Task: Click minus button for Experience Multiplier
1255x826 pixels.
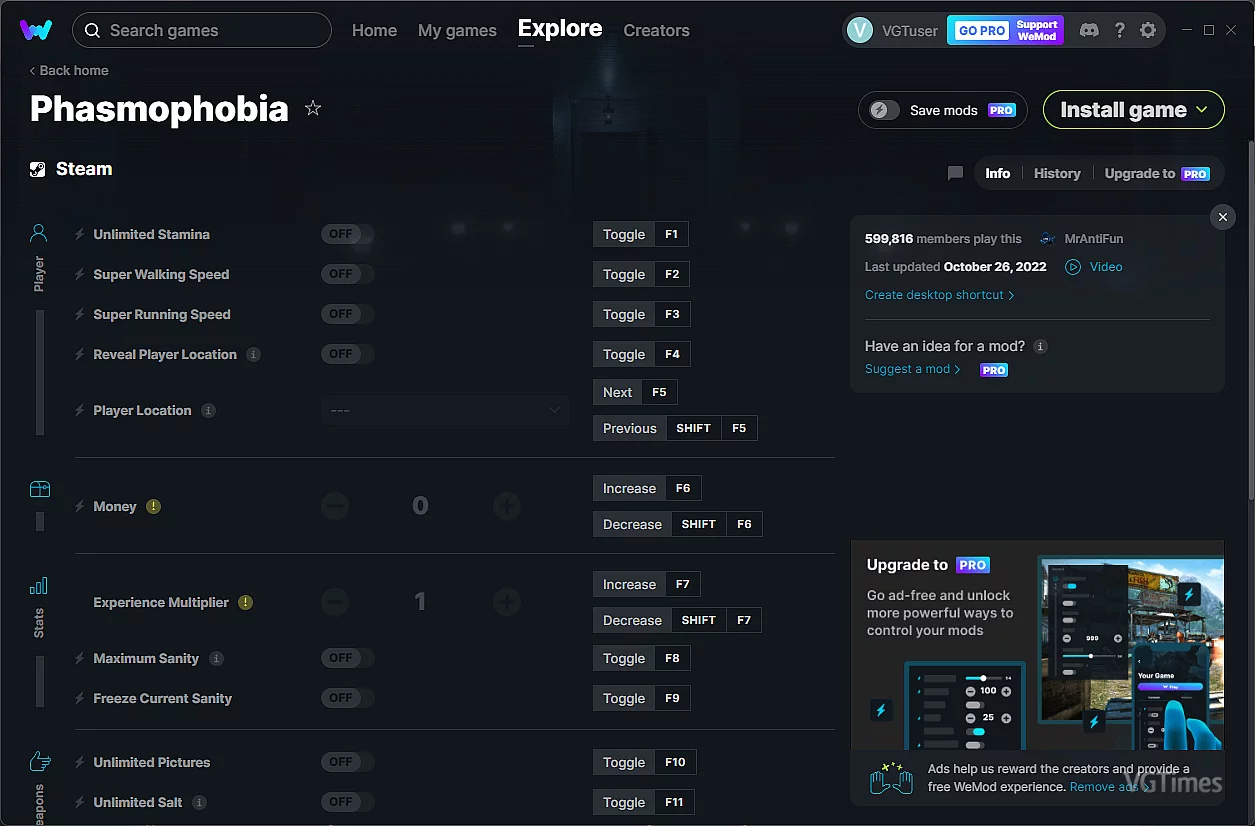Action: pyautogui.click(x=335, y=602)
